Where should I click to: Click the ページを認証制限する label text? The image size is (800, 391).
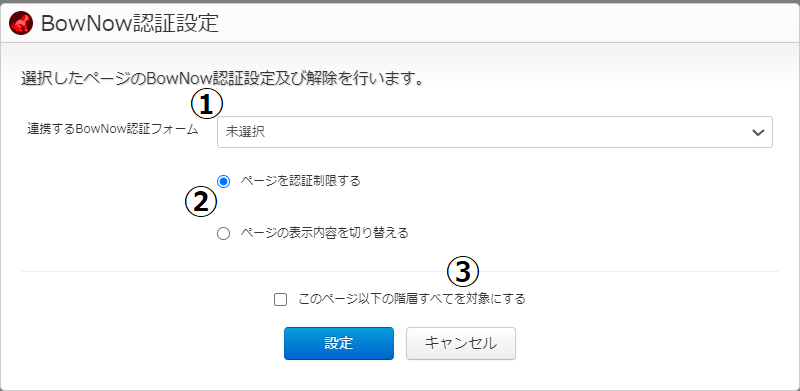[300, 181]
